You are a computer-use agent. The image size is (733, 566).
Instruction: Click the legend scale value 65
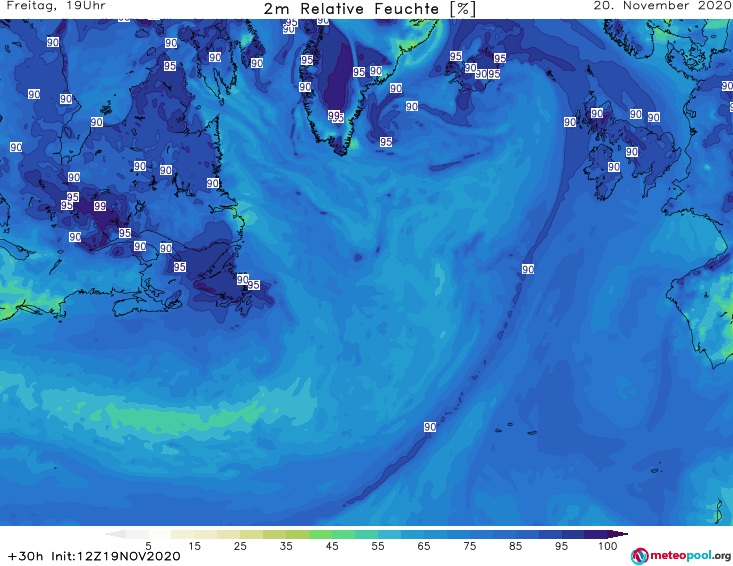pyautogui.click(x=424, y=546)
